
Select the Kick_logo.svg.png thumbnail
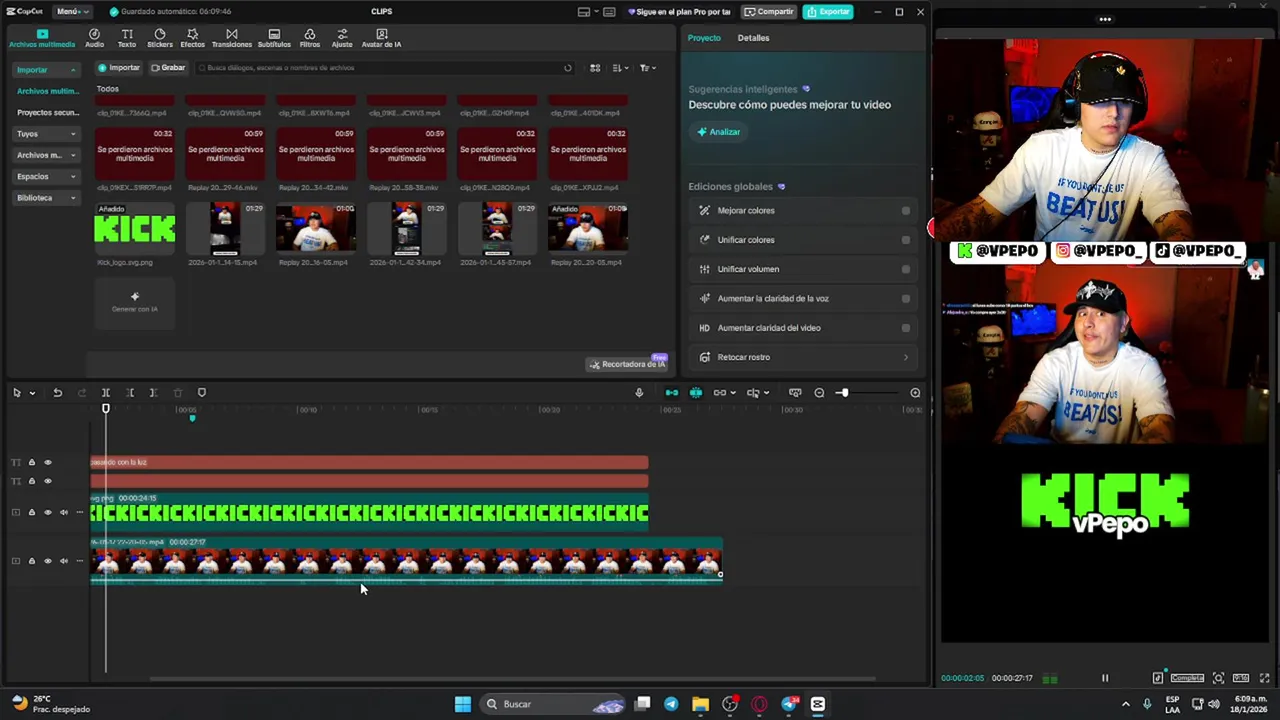(x=134, y=229)
